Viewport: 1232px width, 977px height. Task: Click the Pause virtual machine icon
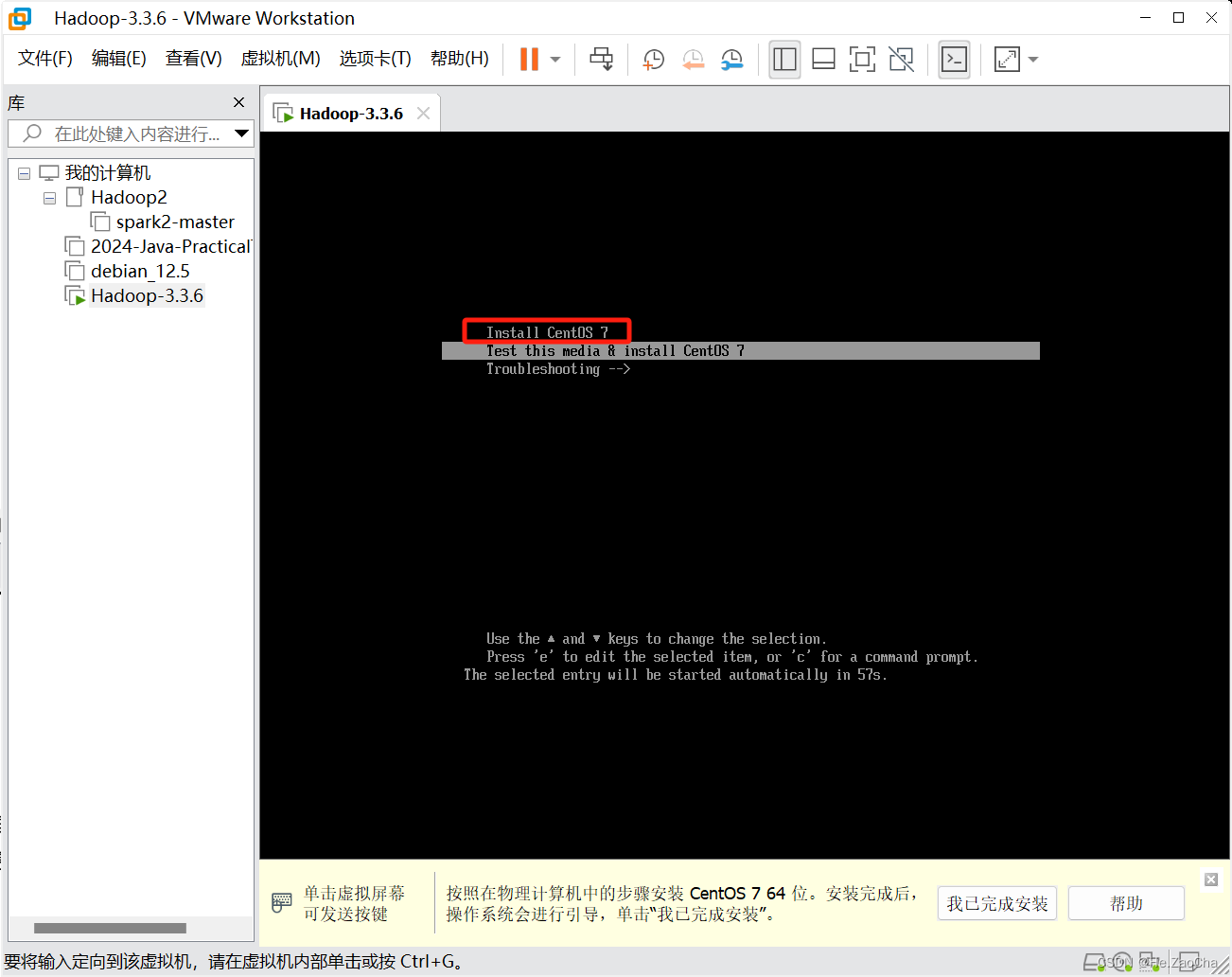coord(529,60)
